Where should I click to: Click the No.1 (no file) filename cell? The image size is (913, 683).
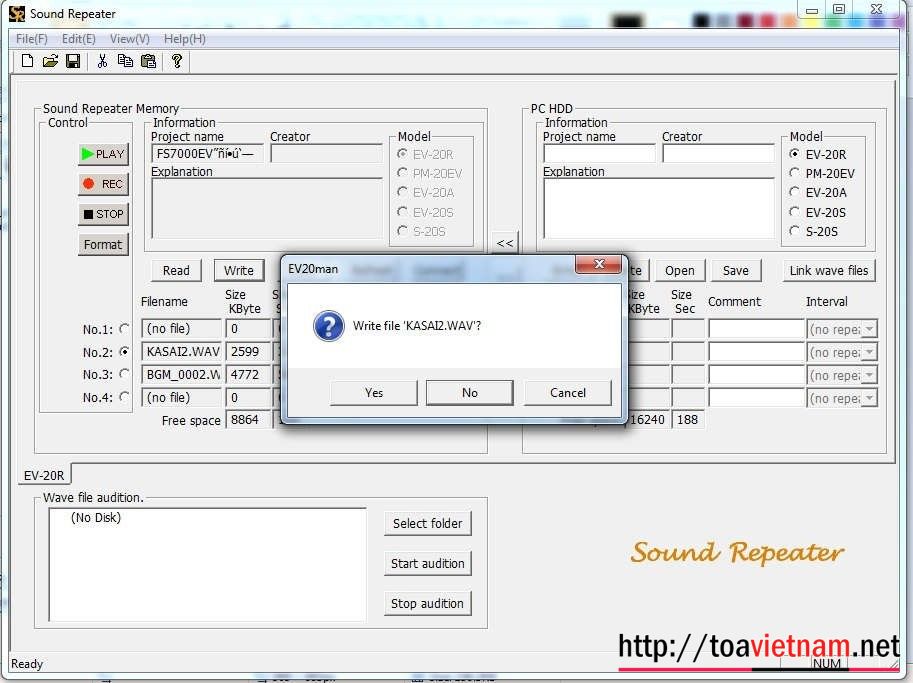point(182,329)
